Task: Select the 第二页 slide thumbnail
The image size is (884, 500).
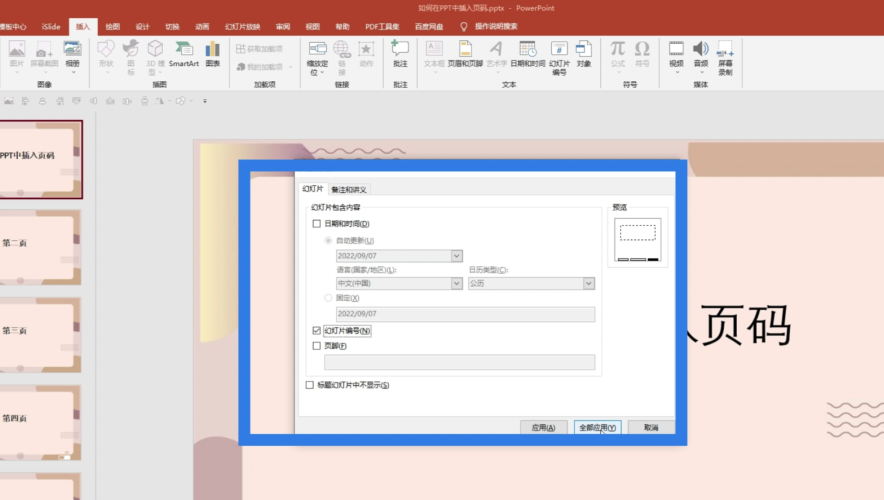Action: click(40, 247)
